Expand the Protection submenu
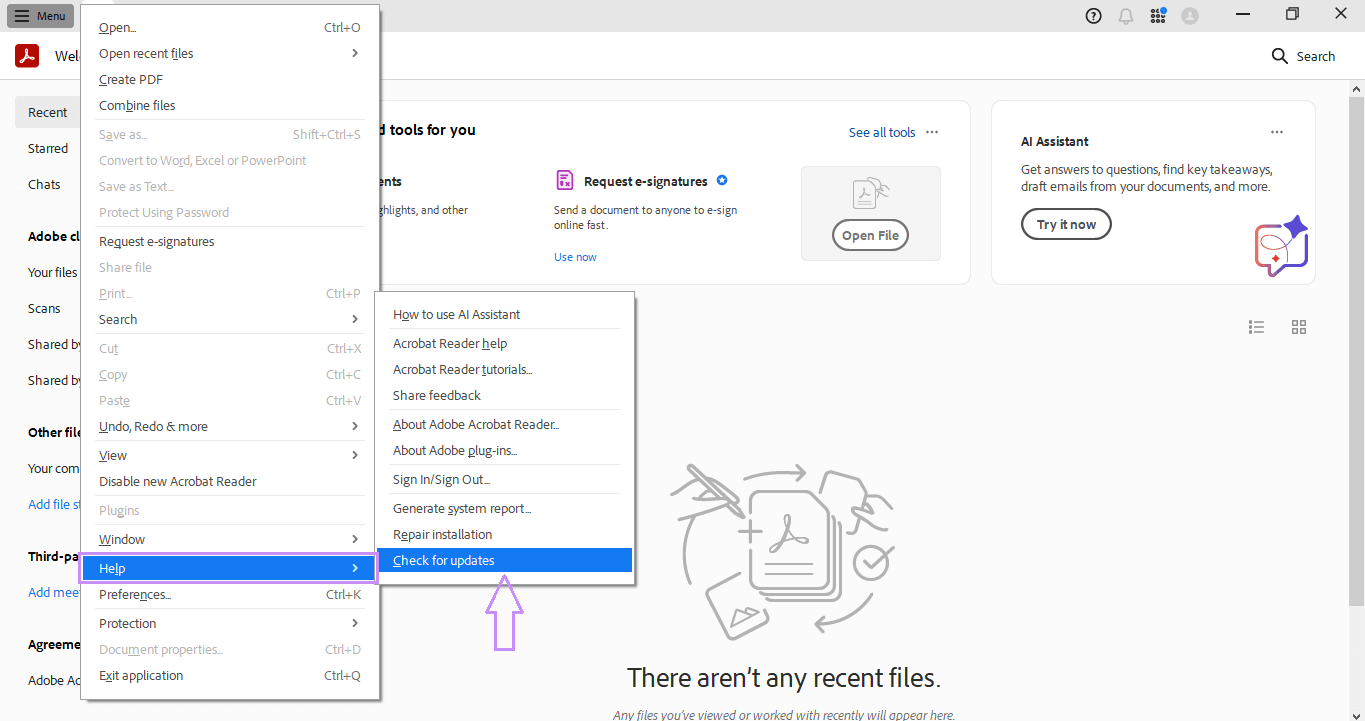1365x721 pixels. [127, 623]
